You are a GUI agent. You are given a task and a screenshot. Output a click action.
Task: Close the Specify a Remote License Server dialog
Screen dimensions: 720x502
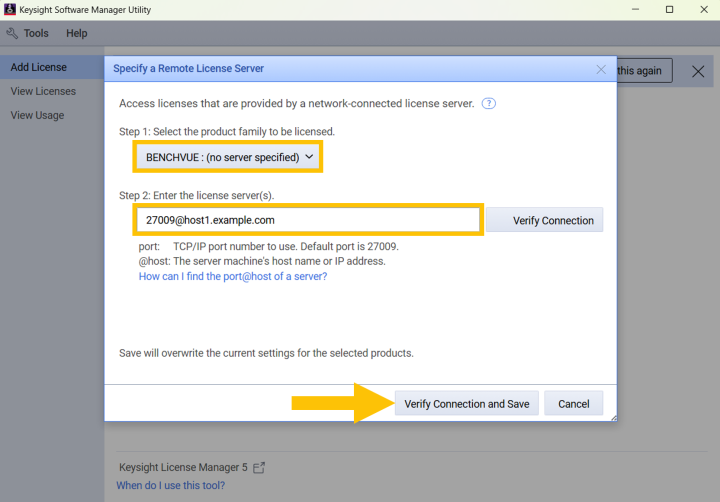pyautogui.click(x=601, y=69)
